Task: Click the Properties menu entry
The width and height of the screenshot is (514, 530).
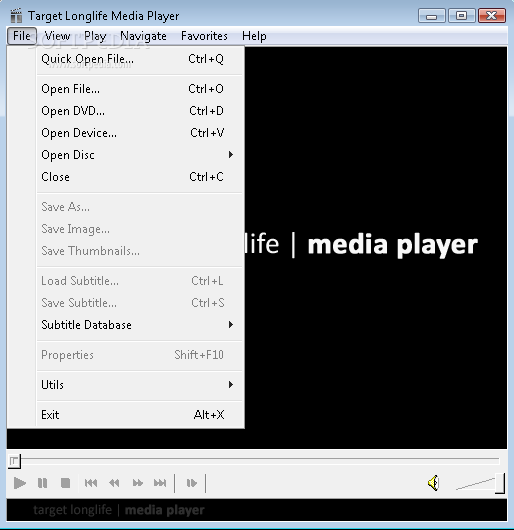Action: click(140, 355)
